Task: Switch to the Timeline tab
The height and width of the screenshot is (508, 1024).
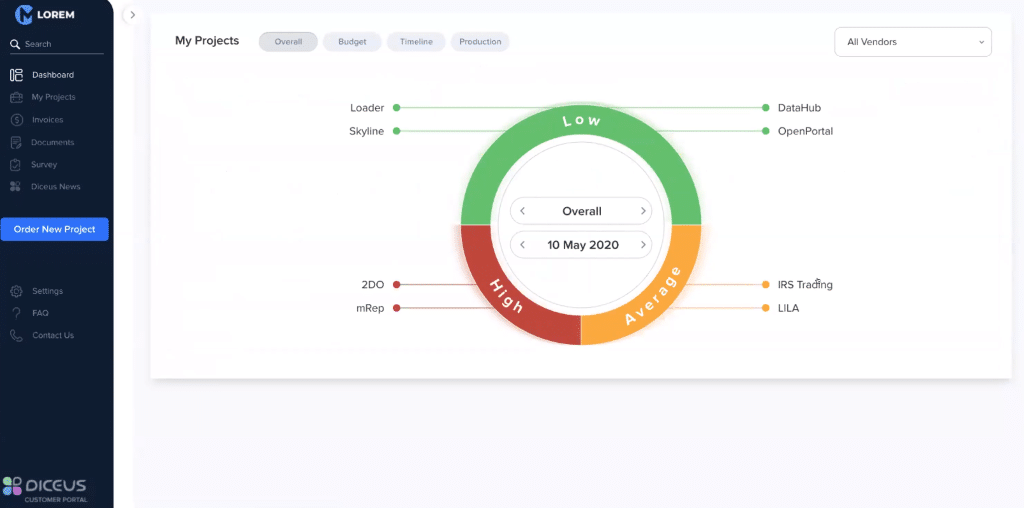Action: (416, 42)
